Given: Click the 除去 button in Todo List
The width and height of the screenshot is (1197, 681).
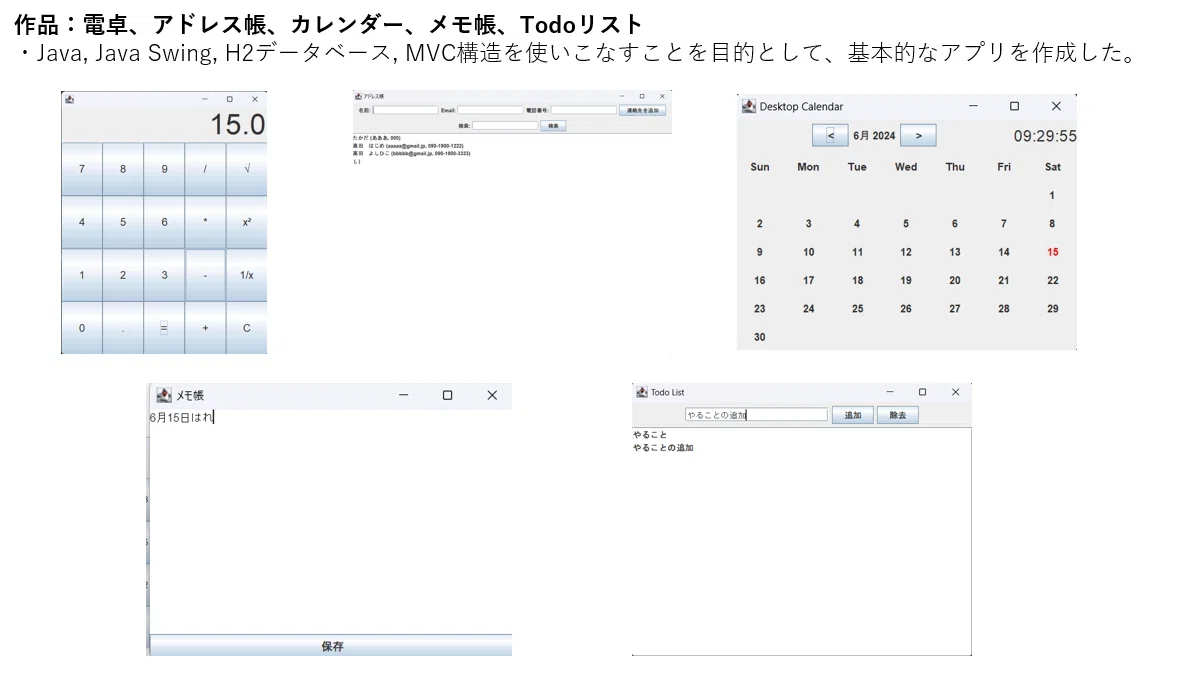Looking at the screenshot, I should click(x=898, y=415).
